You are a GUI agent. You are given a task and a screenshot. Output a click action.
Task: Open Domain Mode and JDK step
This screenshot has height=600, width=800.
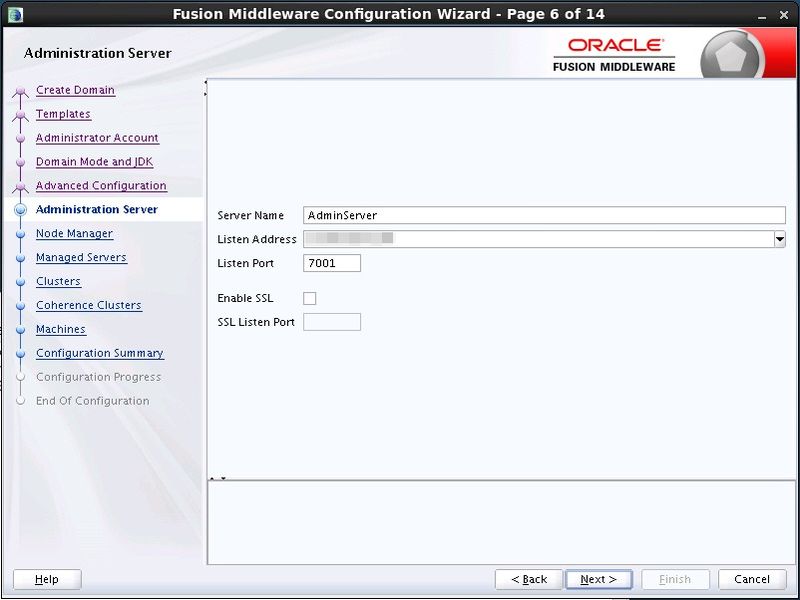click(94, 162)
